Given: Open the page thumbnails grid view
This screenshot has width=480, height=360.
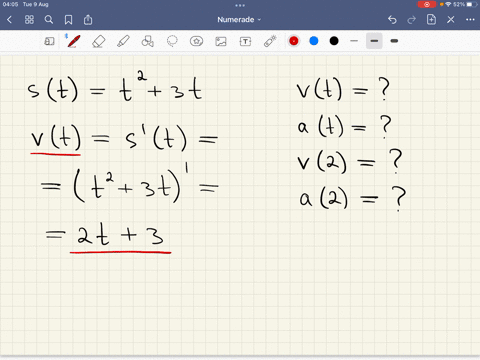Looking at the screenshot, I should coord(29,20).
